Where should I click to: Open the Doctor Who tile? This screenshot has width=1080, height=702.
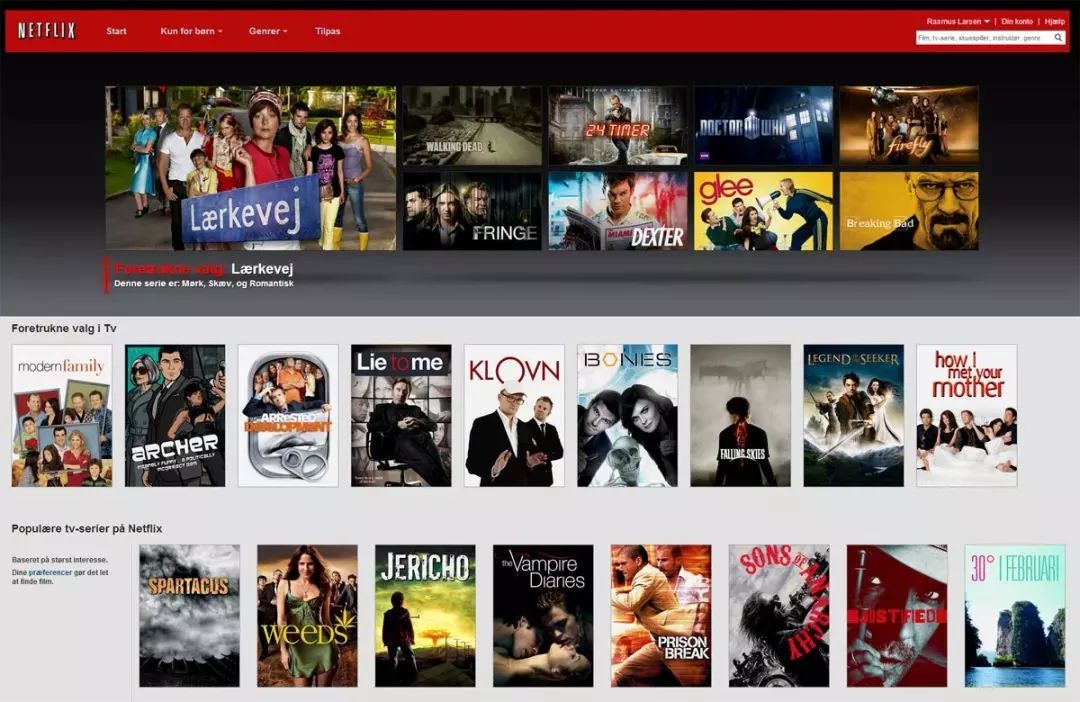point(763,125)
